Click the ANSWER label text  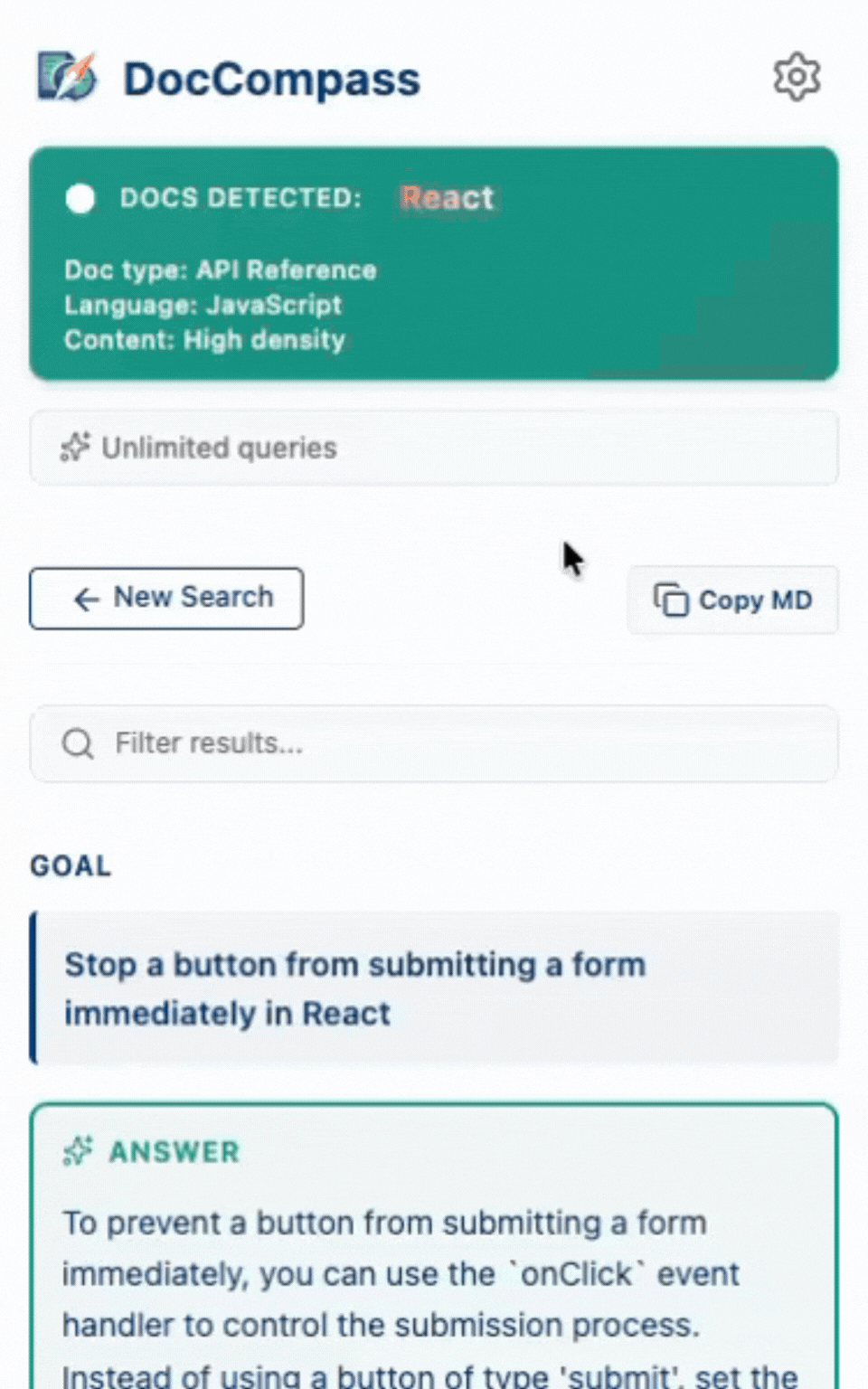click(x=174, y=1151)
